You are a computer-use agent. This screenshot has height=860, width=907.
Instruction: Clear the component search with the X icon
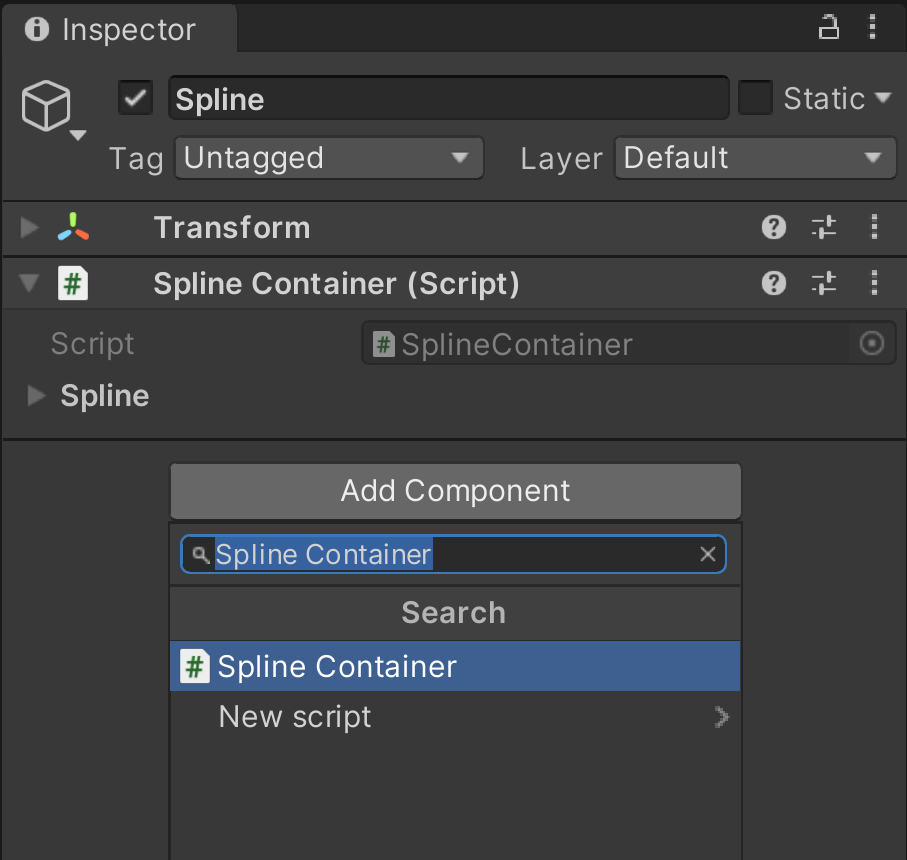[x=708, y=554]
